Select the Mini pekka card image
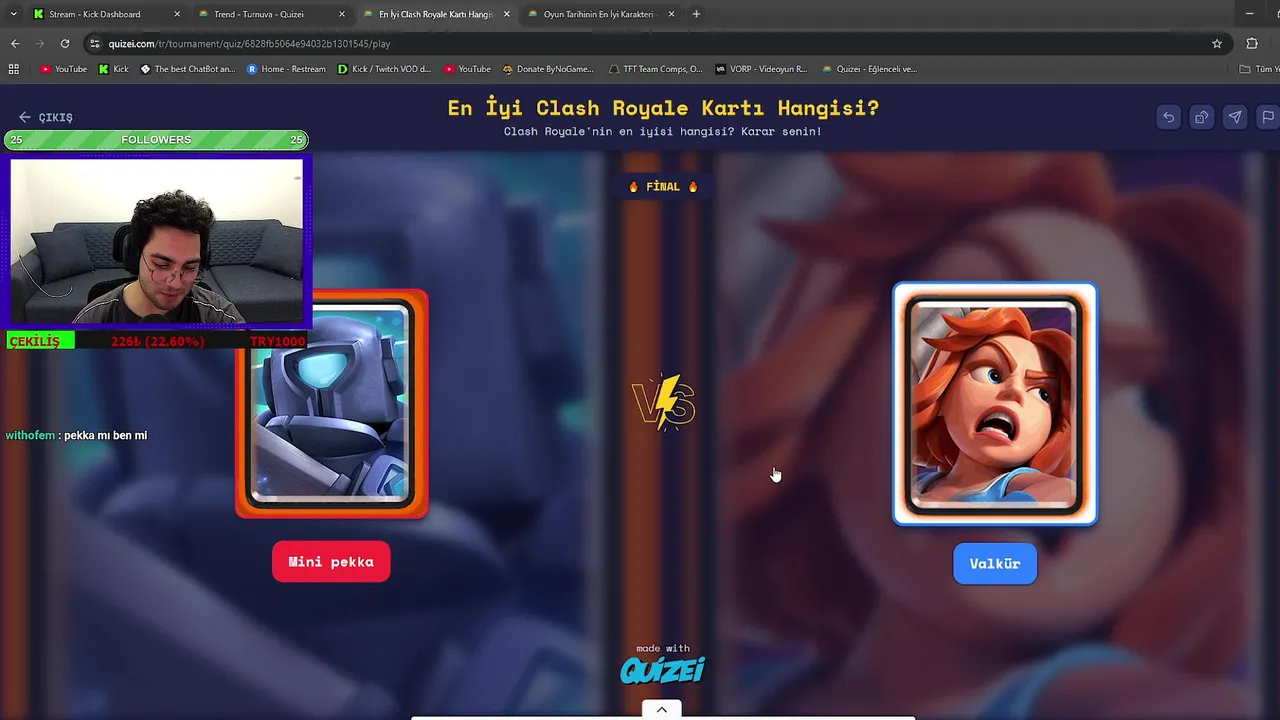 coord(331,404)
